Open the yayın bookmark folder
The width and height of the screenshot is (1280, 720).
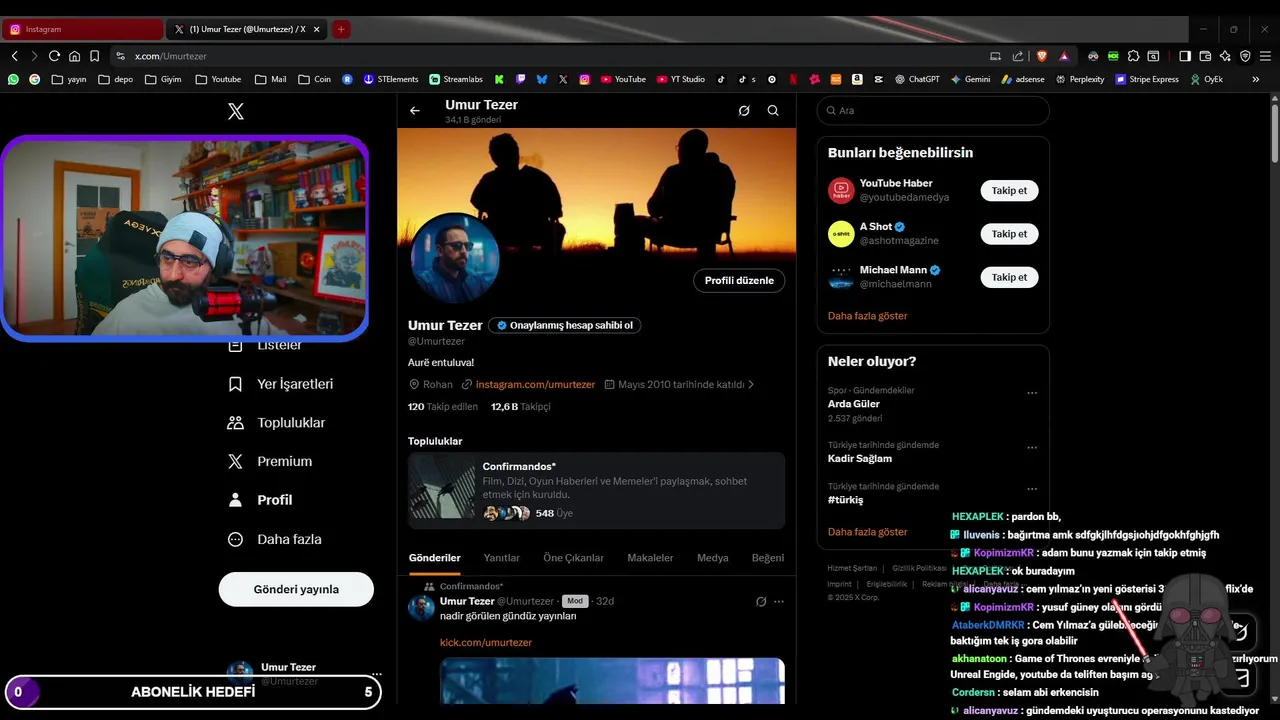(68, 79)
